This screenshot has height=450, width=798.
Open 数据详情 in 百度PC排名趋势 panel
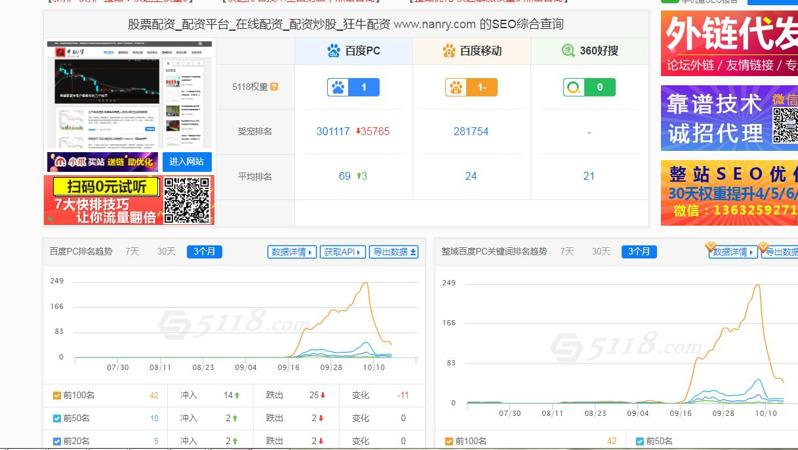[x=292, y=252]
